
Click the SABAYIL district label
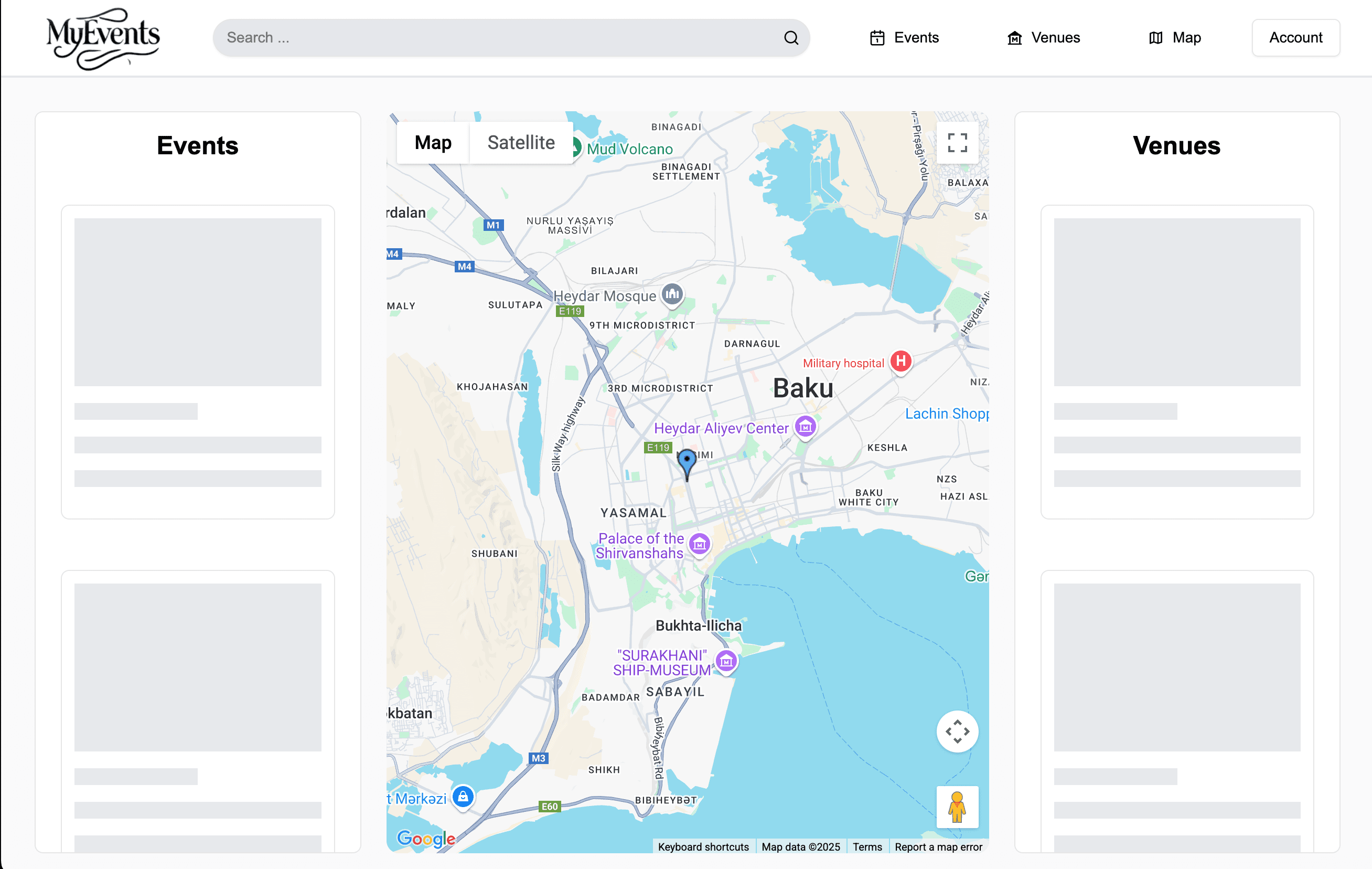click(x=675, y=692)
